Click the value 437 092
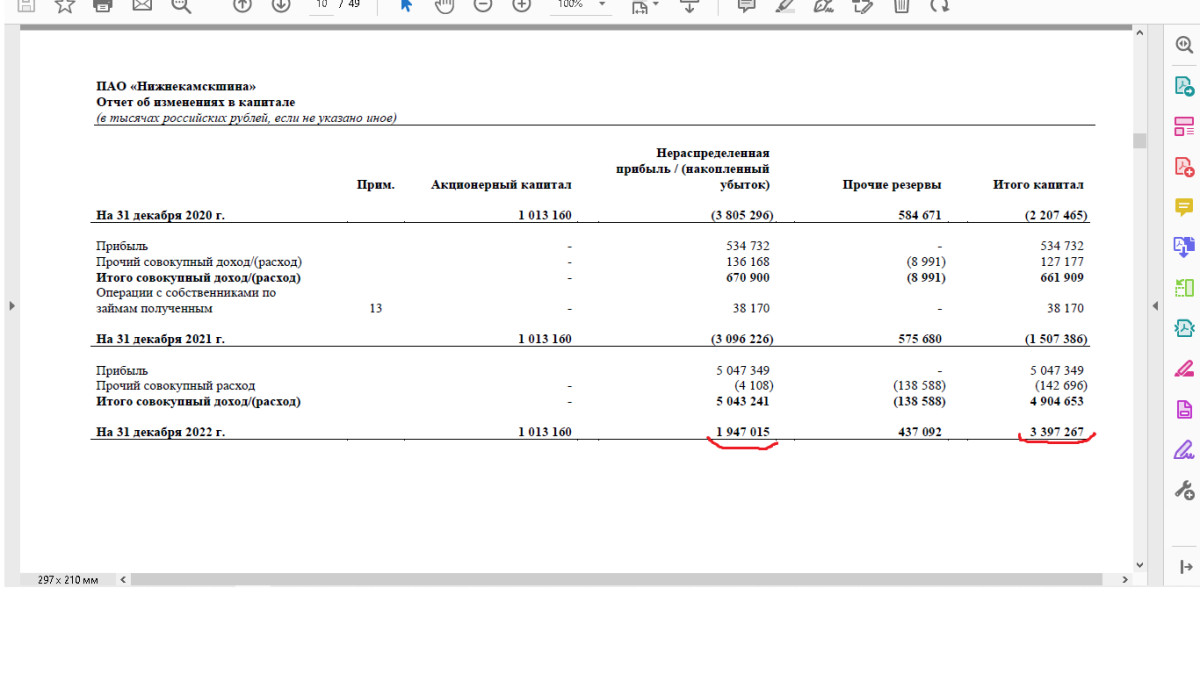Image resolution: width=1200 pixels, height=674 pixels. point(918,432)
